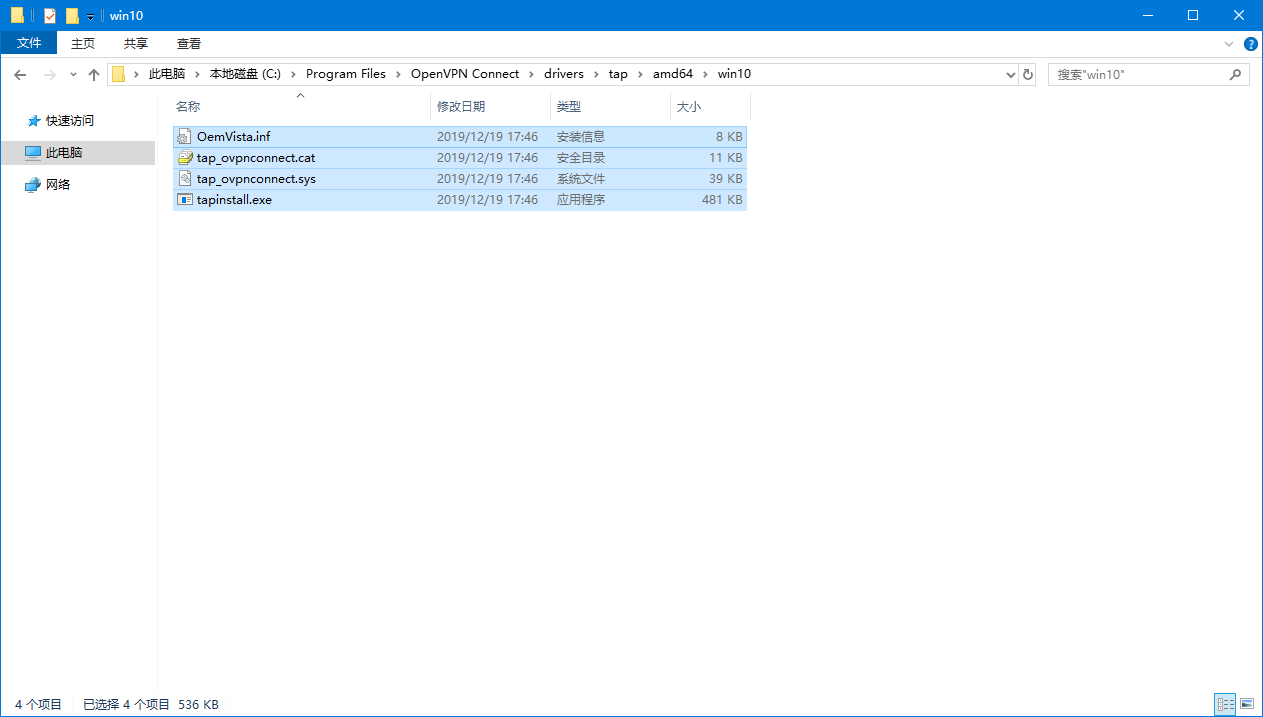Image resolution: width=1263 pixels, height=717 pixels.
Task: Select the file name tap_ovpnconnect.sys
Action: pyautogui.click(x=256, y=179)
